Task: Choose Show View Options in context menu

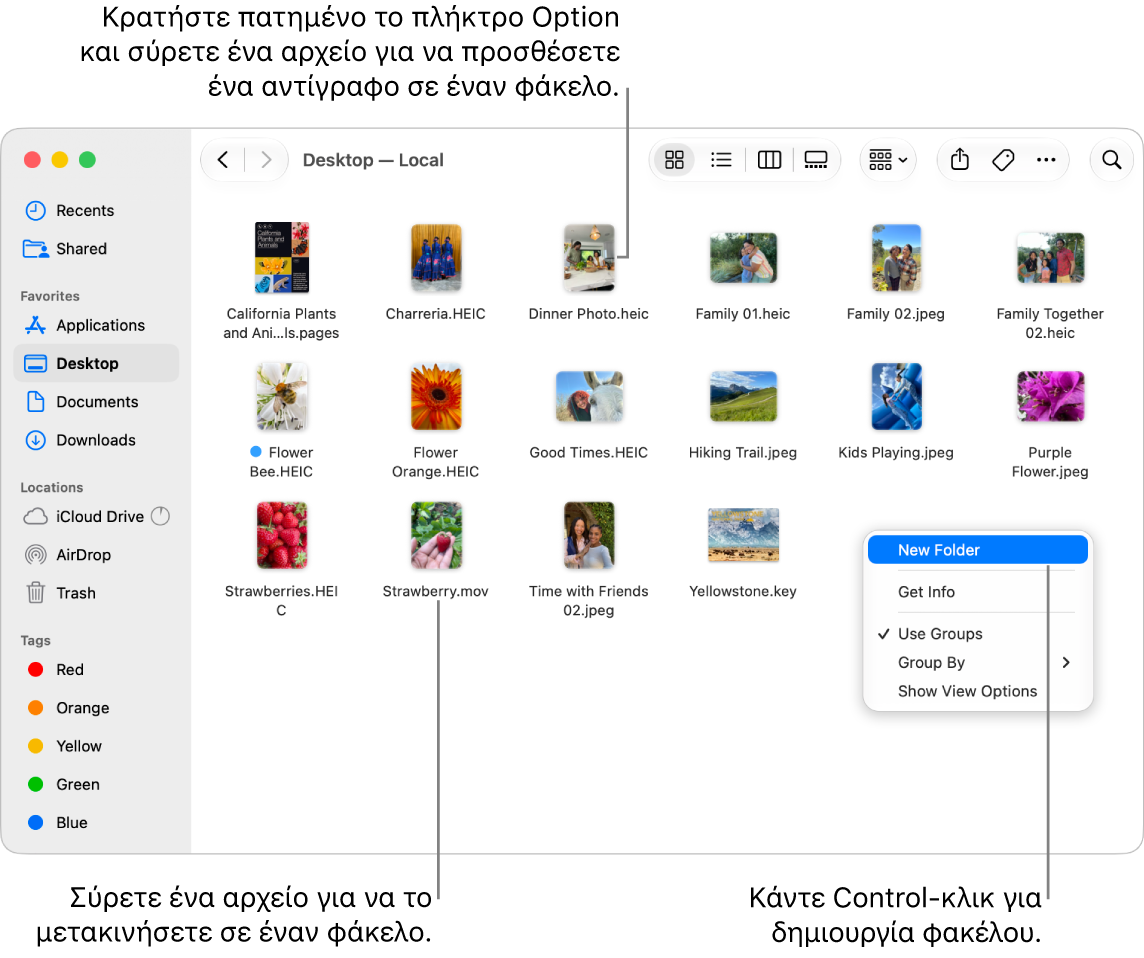Action: click(x=978, y=691)
